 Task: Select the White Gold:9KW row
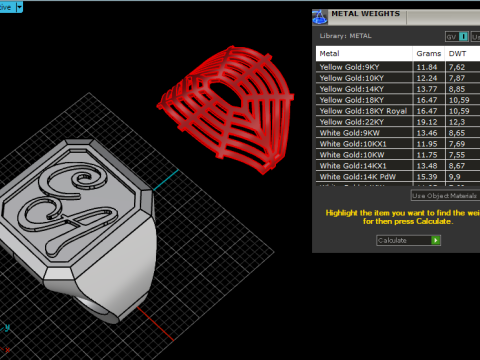[398, 133]
